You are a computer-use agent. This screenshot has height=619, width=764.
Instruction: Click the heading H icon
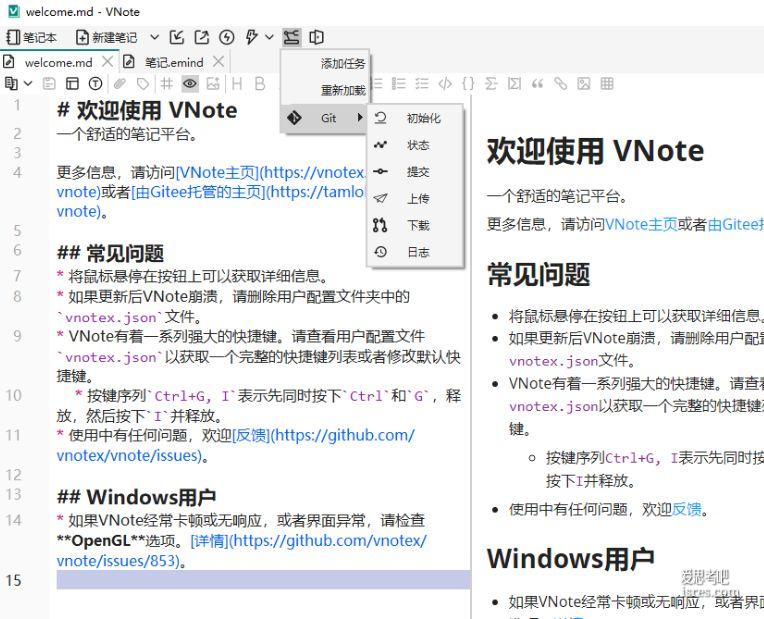point(237,84)
